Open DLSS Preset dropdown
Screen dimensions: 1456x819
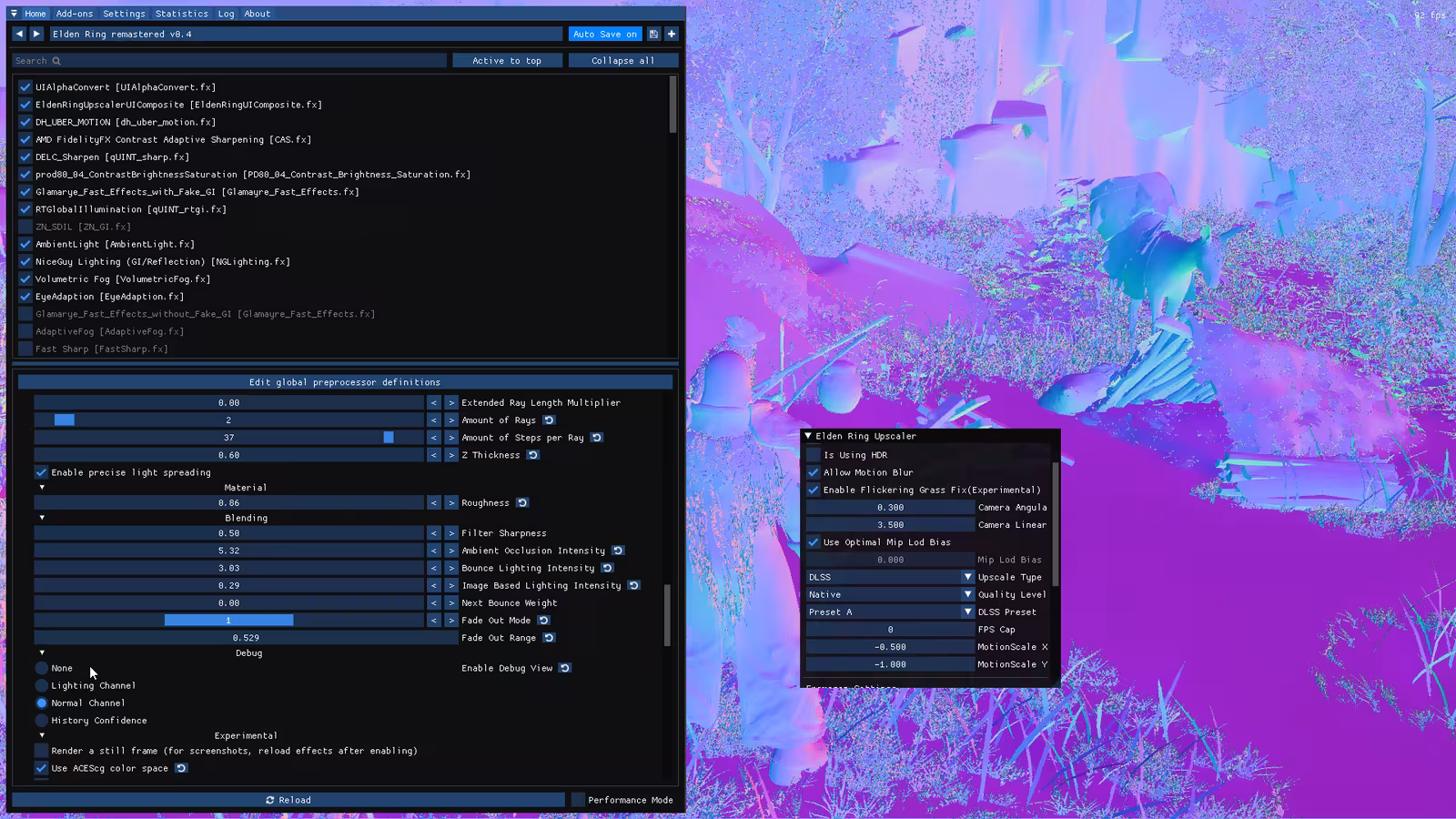890,612
